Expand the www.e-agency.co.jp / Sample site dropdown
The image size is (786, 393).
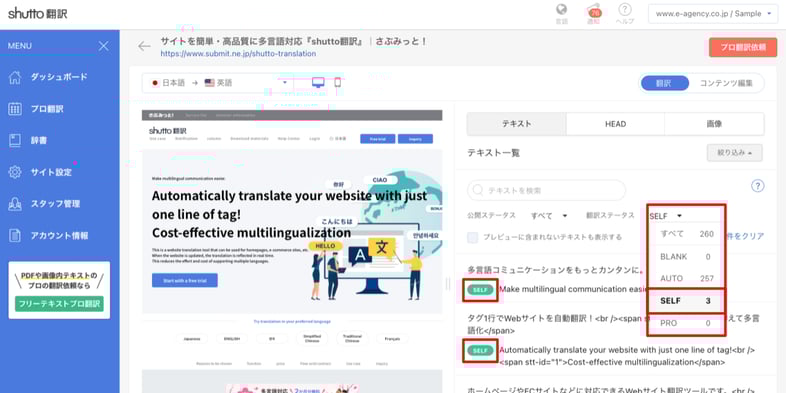point(713,14)
